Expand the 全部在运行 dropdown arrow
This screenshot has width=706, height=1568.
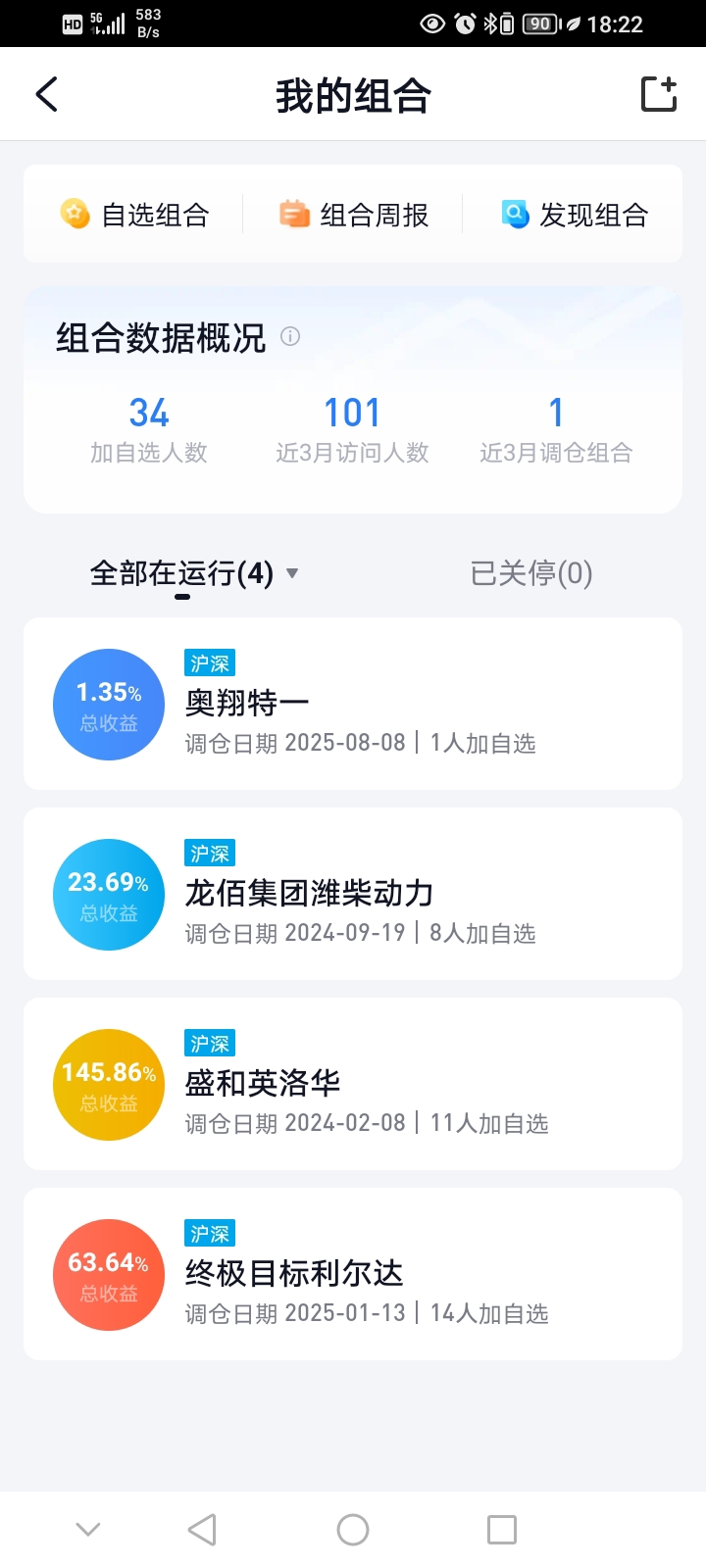coord(291,573)
